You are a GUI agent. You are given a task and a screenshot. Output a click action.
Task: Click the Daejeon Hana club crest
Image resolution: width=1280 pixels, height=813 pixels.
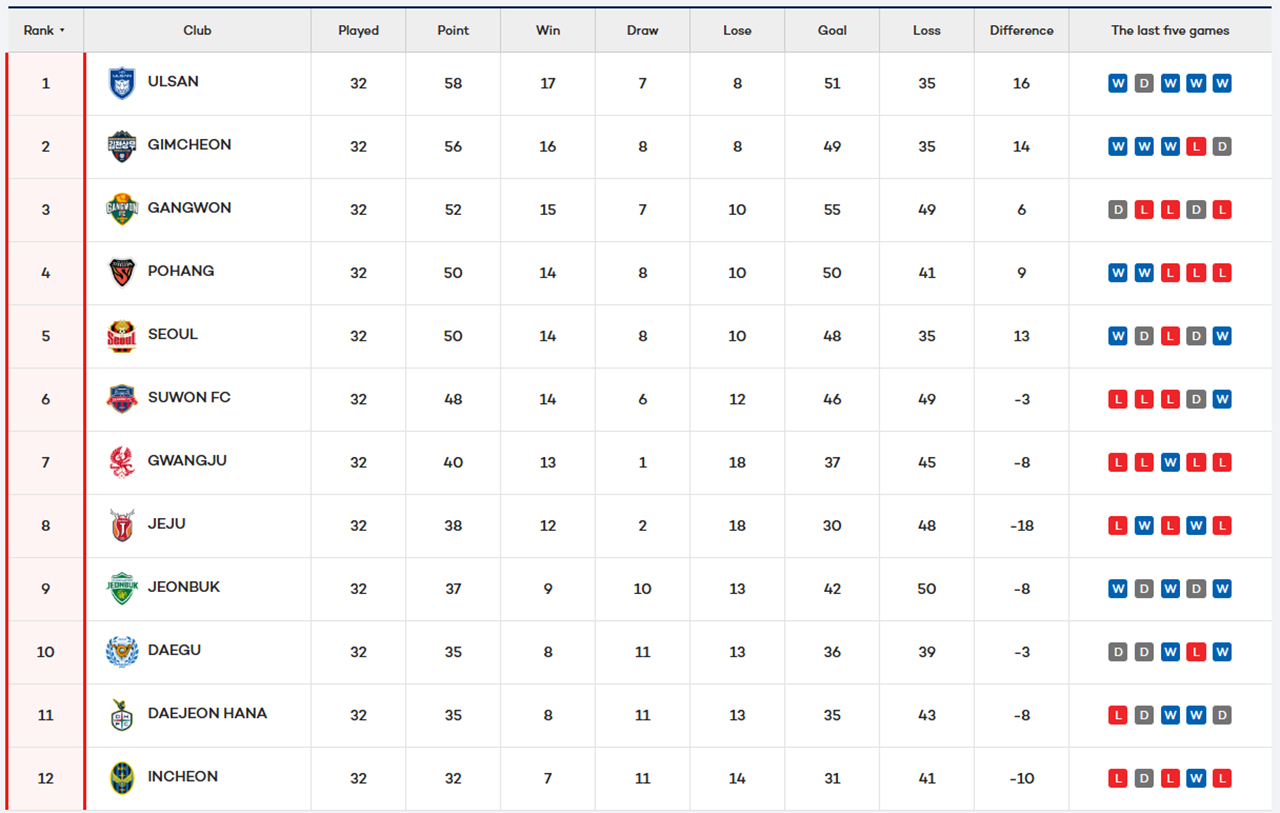(x=122, y=715)
